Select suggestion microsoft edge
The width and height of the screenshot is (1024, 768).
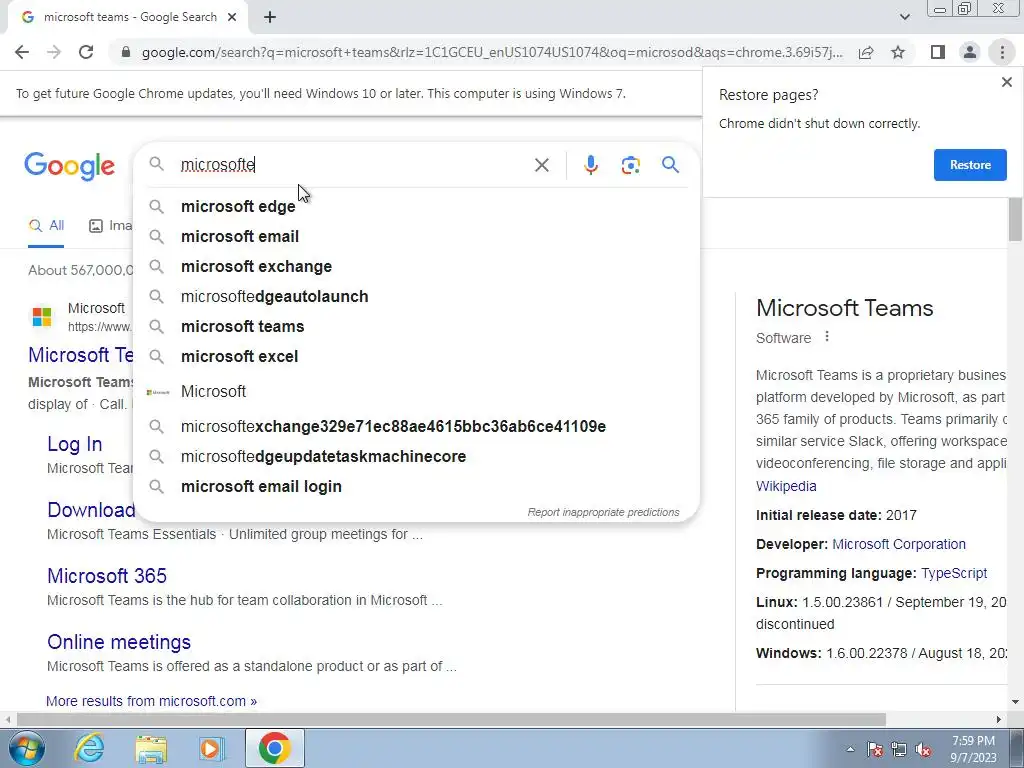click(x=416, y=206)
